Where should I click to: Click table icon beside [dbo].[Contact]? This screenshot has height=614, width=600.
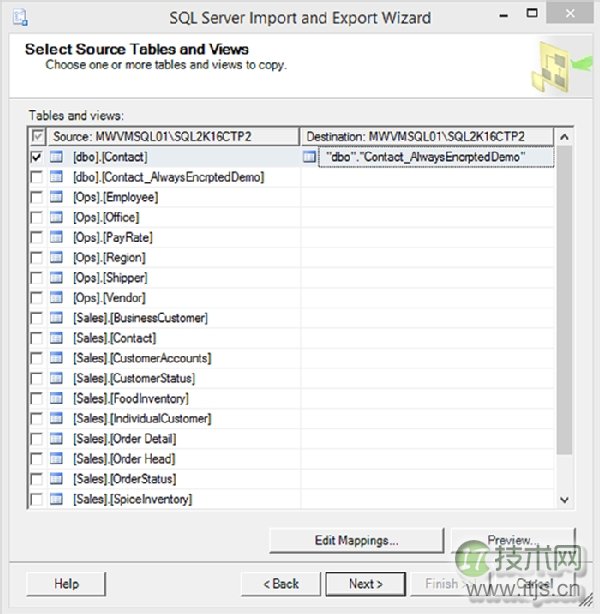tap(56, 157)
